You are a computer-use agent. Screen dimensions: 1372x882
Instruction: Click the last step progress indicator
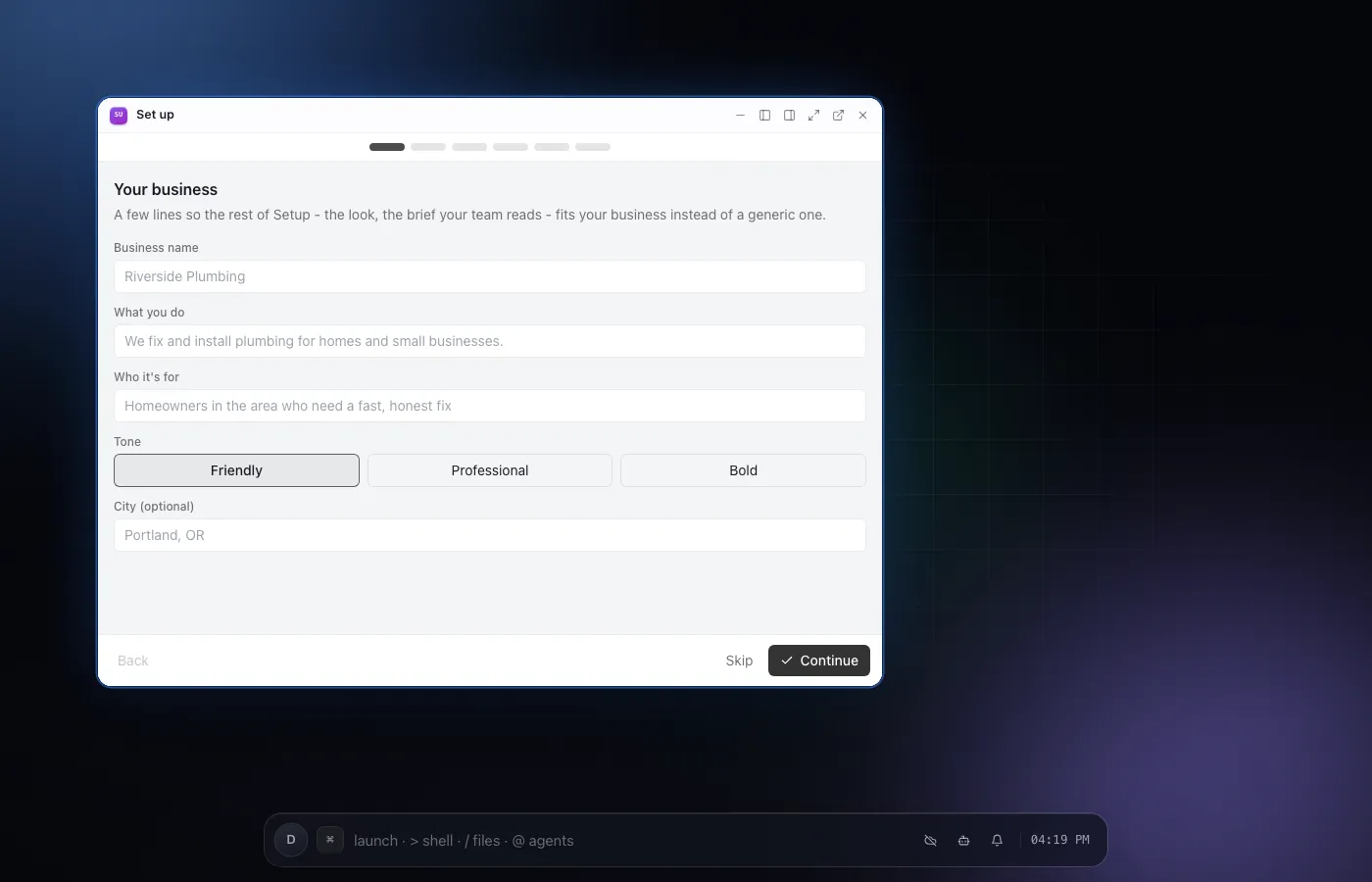click(593, 147)
